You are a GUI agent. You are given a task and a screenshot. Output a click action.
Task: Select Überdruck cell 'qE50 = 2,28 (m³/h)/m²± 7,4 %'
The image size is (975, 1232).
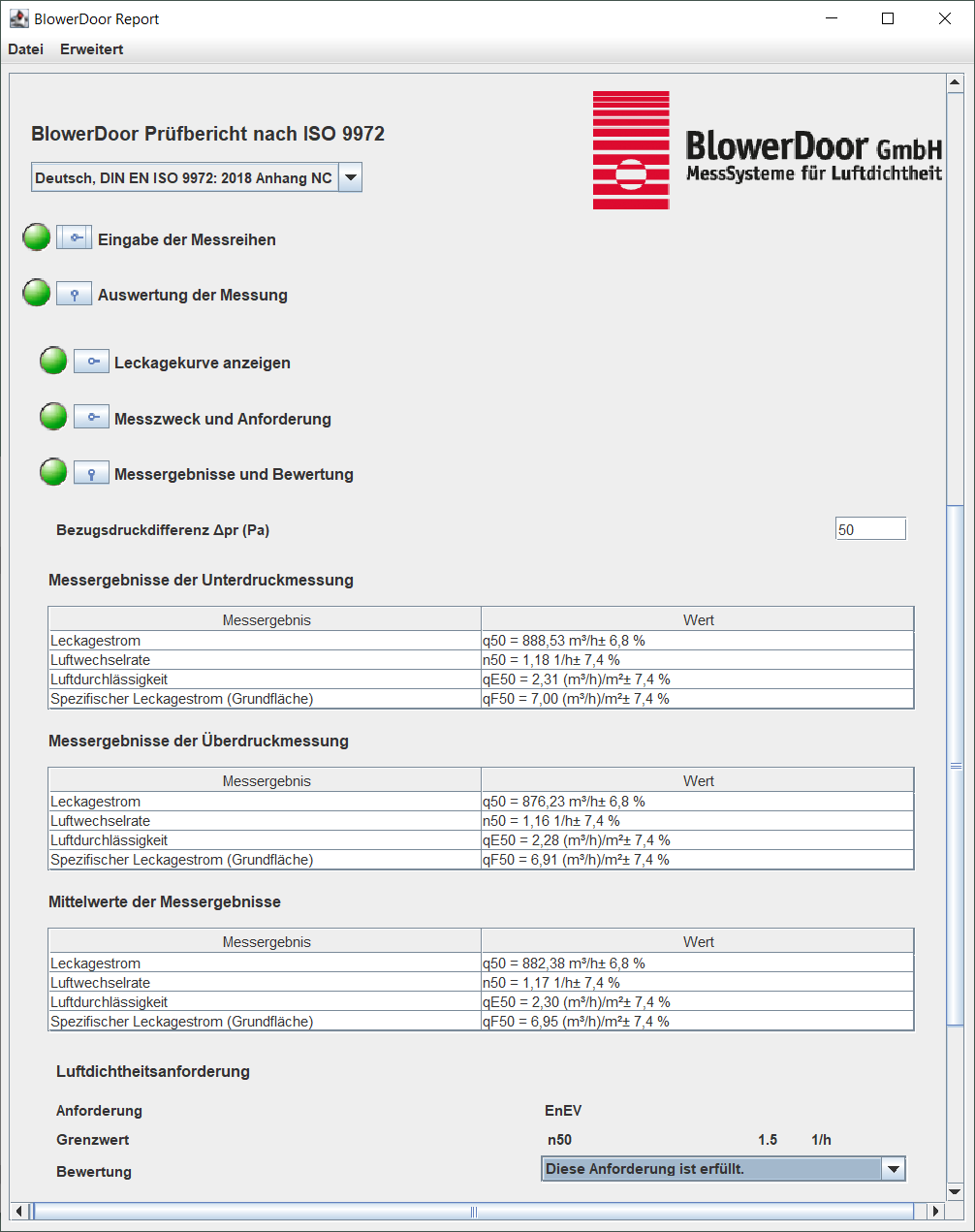pyautogui.click(x=697, y=840)
